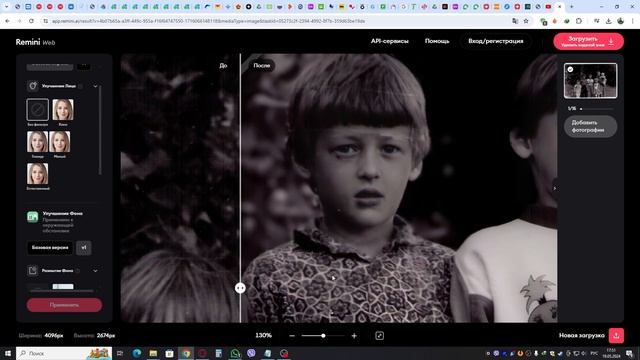Open the translate page icon in address bar
640x360 pixels.
point(515,21)
